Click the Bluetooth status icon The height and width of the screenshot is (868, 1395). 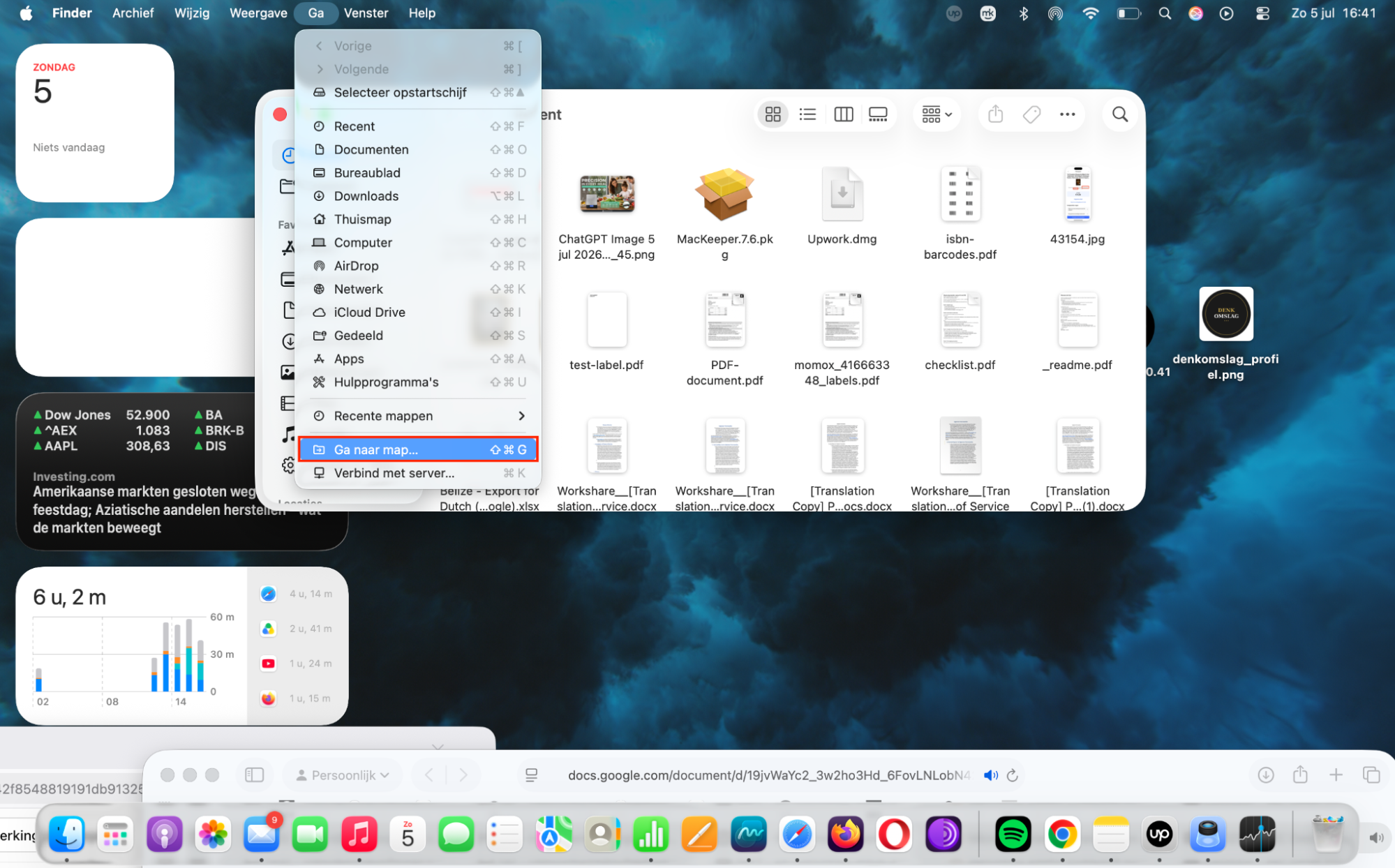click(1023, 13)
